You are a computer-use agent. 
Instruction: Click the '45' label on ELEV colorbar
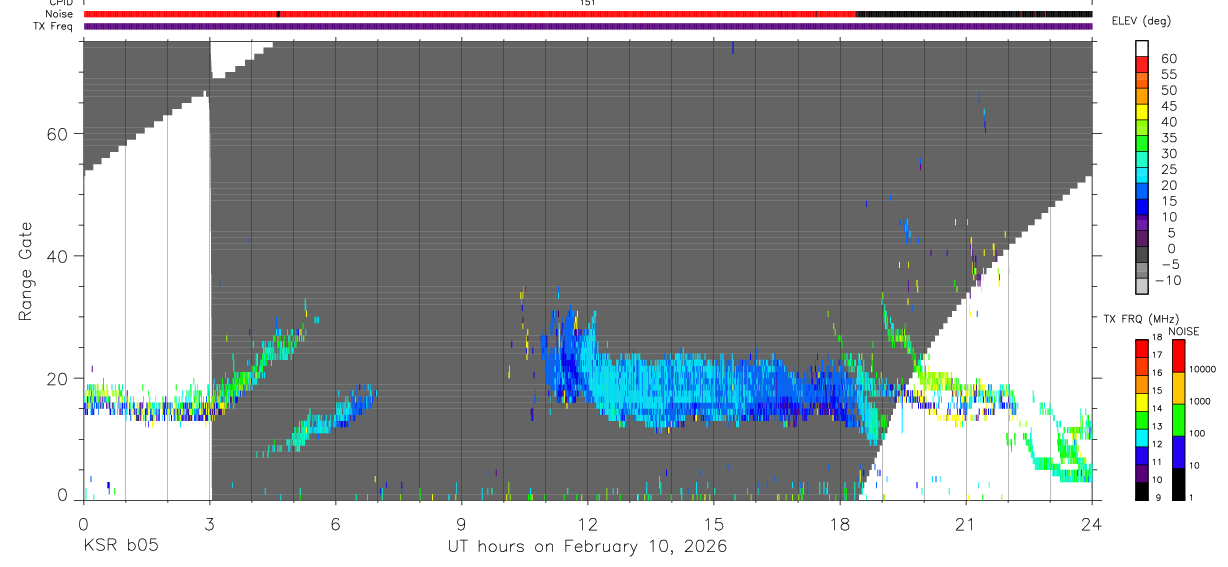click(x=1168, y=105)
